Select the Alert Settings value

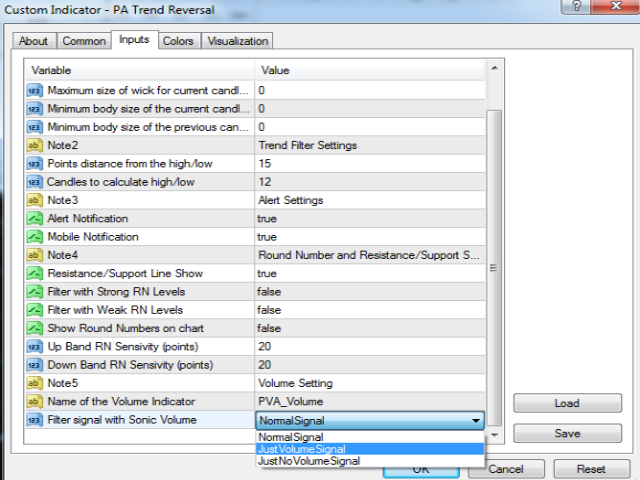(x=370, y=200)
